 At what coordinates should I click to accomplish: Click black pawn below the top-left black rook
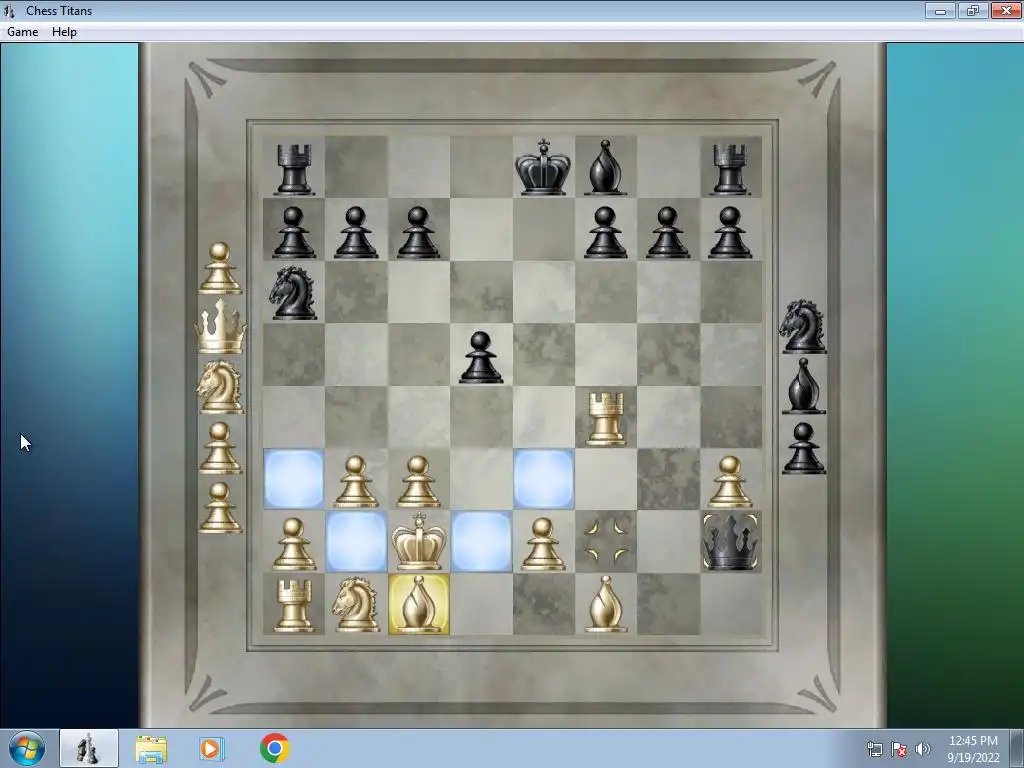pyautogui.click(x=294, y=232)
